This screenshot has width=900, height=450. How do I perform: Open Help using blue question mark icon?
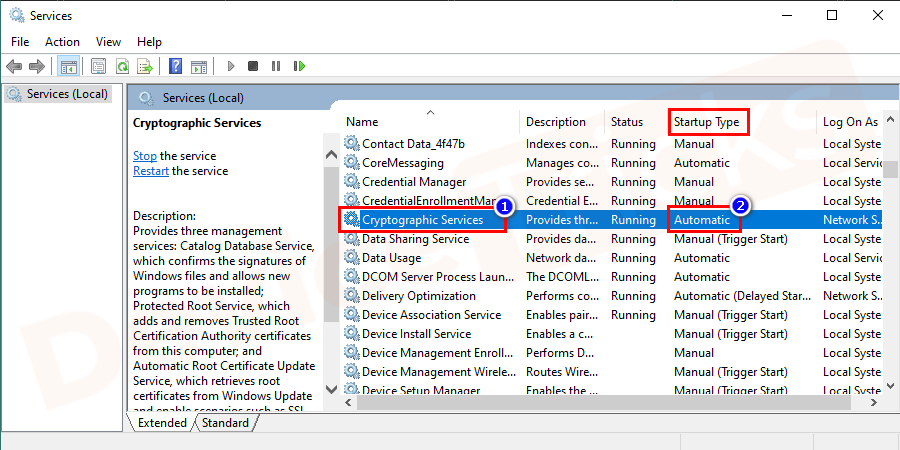175,66
